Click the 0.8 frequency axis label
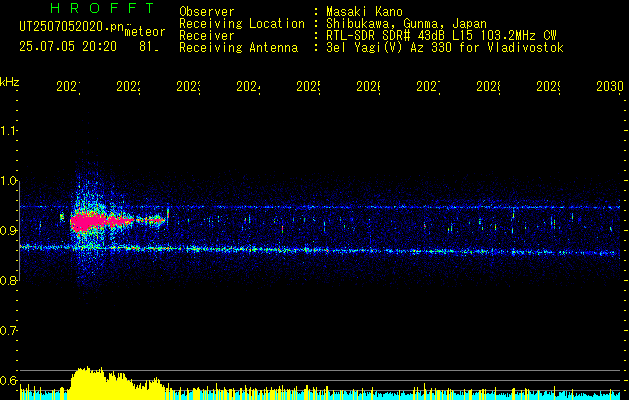This screenshot has height=400, width=629. tap(8, 281)
